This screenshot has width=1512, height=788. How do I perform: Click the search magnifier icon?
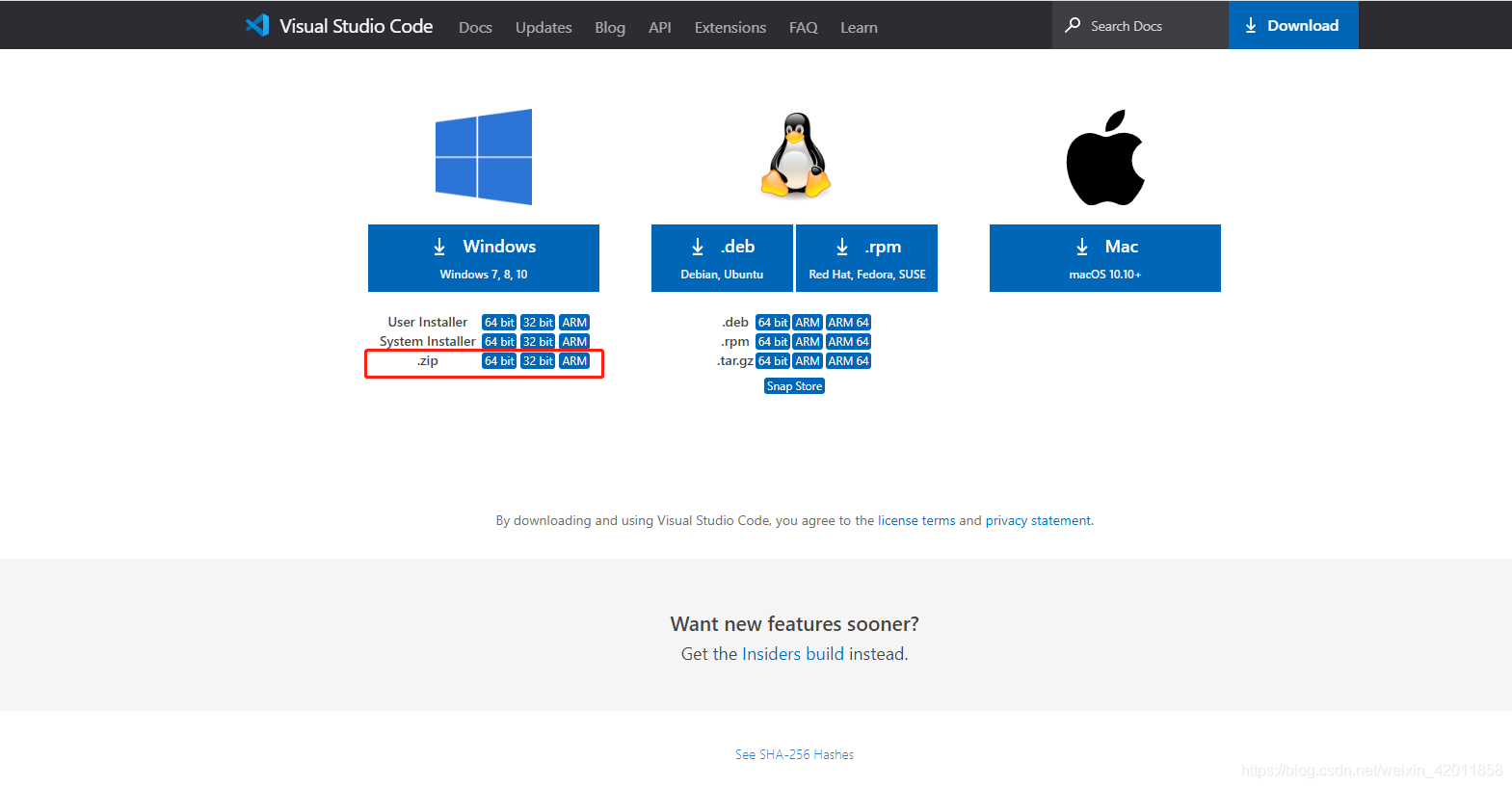(1073, 25)
